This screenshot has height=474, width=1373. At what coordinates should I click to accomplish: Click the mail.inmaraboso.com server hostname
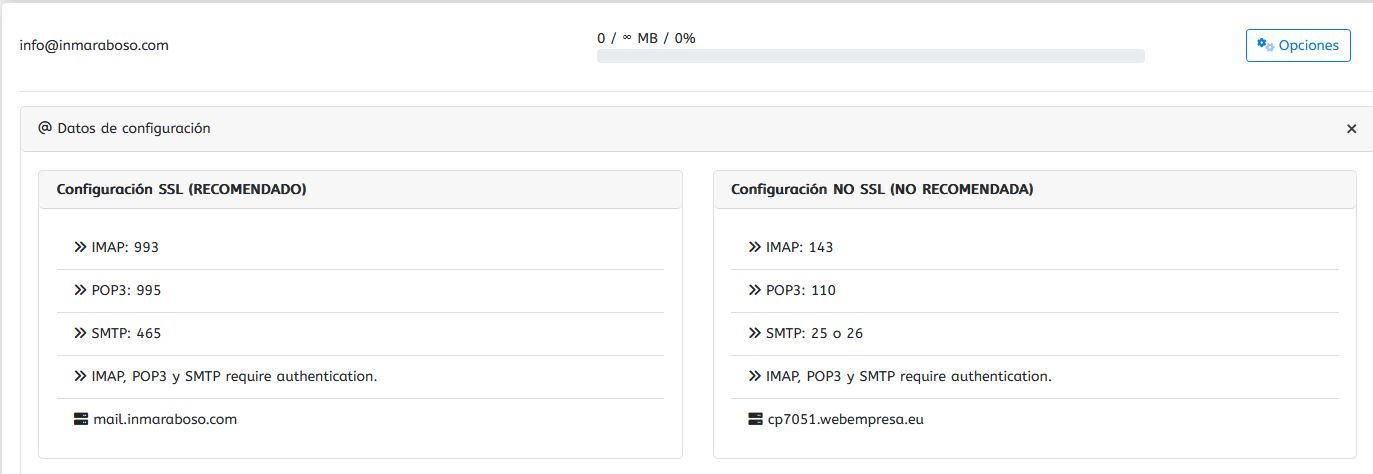(x=165, y=419)
